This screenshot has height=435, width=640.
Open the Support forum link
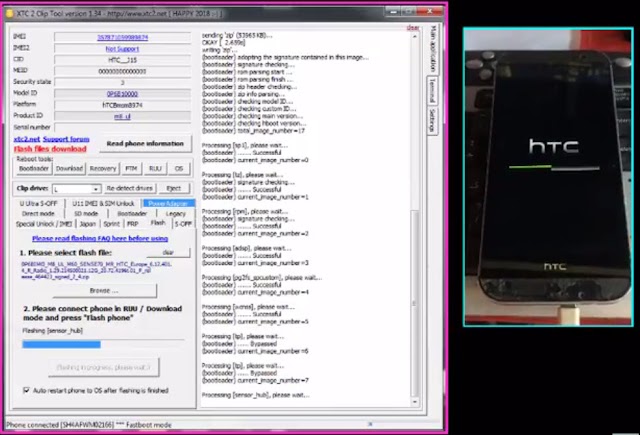point(66,139)
